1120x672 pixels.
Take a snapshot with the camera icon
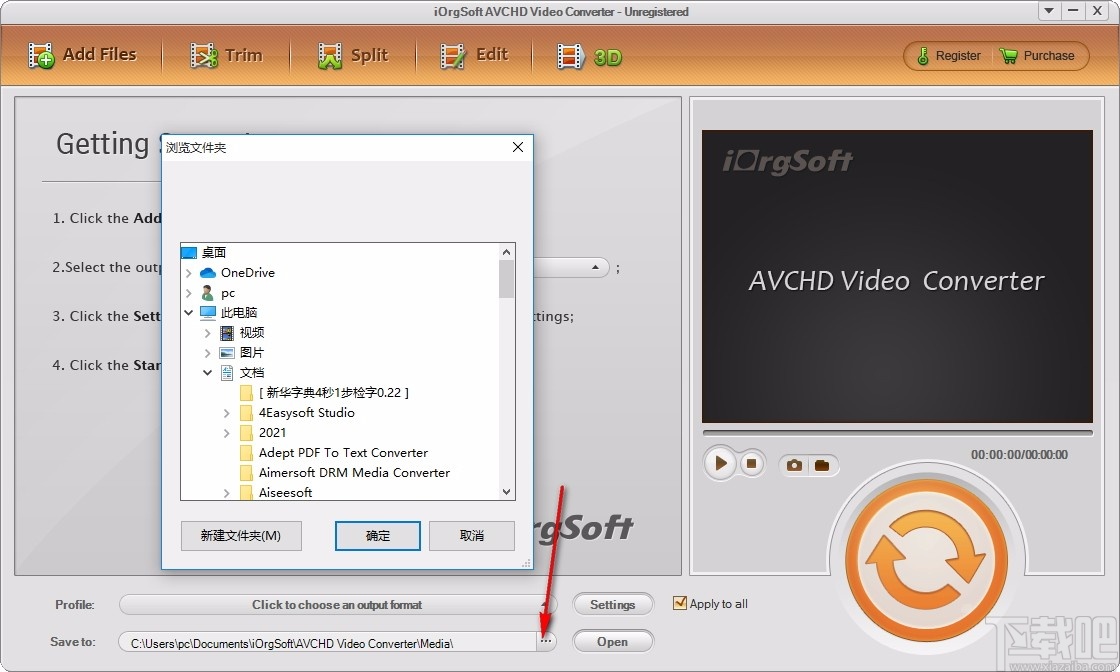[794, 464]
